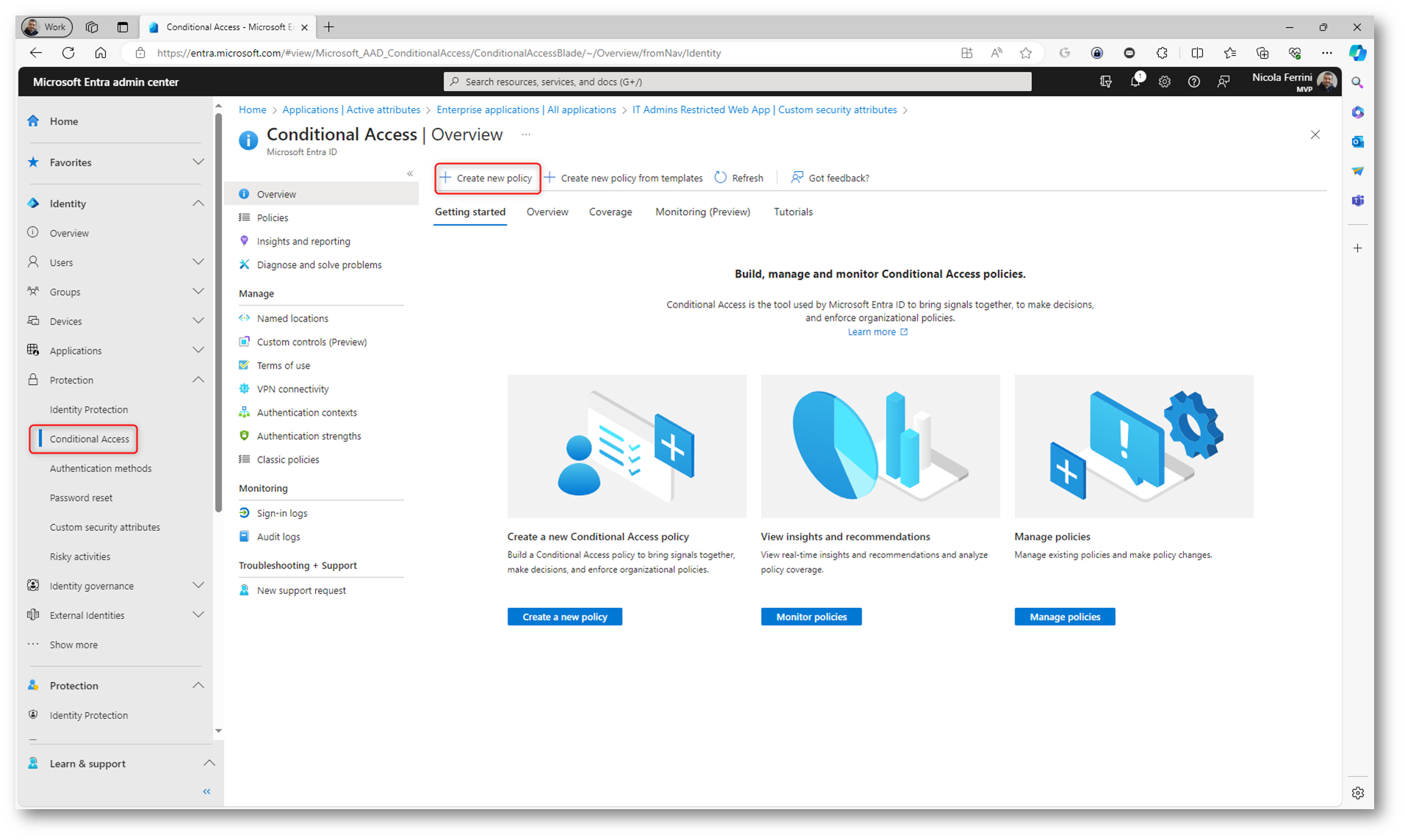The height and width of the screenshot is (840, 1405).
Task: Expand External Identities menu
Action: point(198,614)
